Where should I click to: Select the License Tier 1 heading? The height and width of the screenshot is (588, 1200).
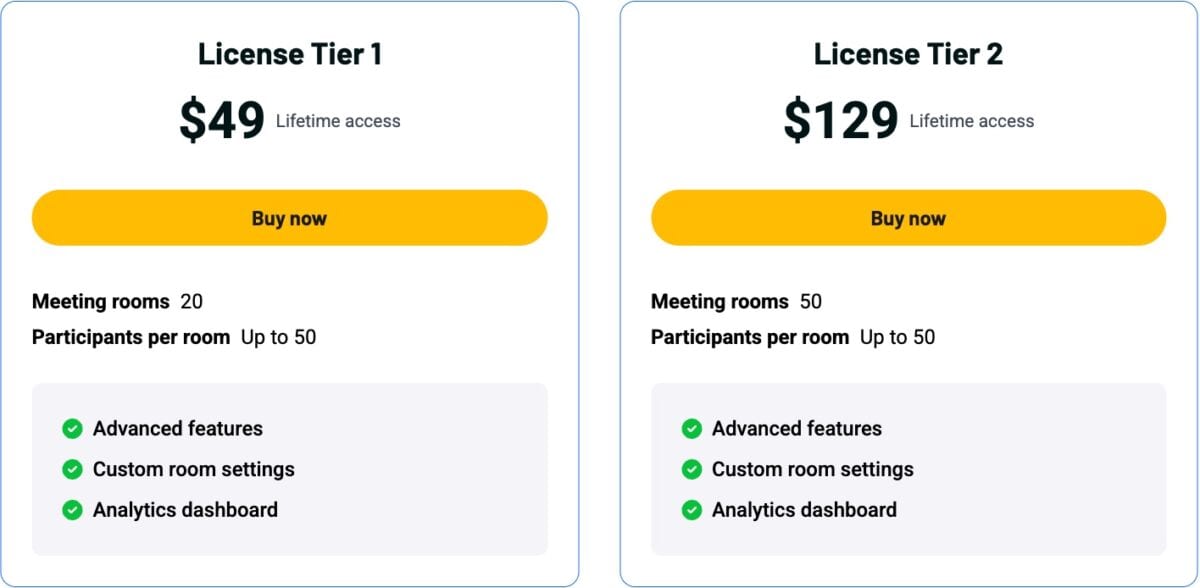click(x=290, y=54)
